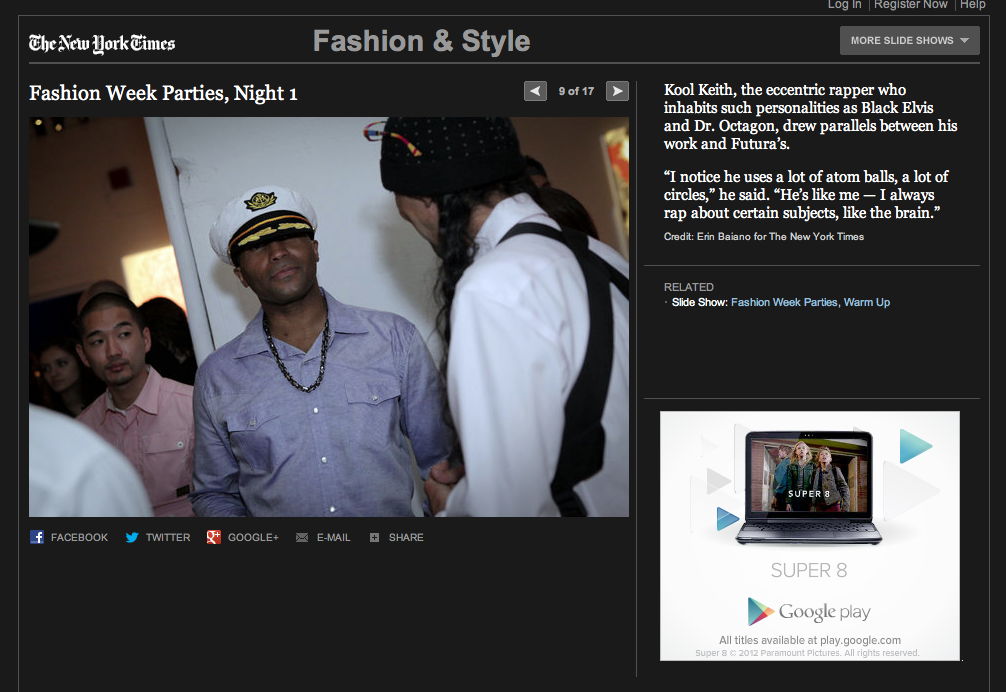The width and height of the screenshot is (1006, 692).
Task: Open the Help link
Action: (x=972, y=5)
